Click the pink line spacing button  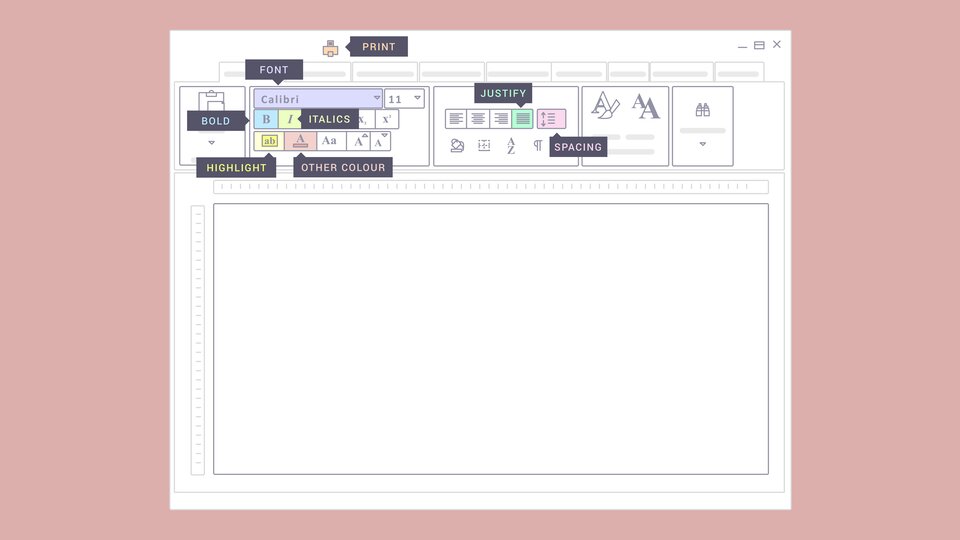[551, 119]
